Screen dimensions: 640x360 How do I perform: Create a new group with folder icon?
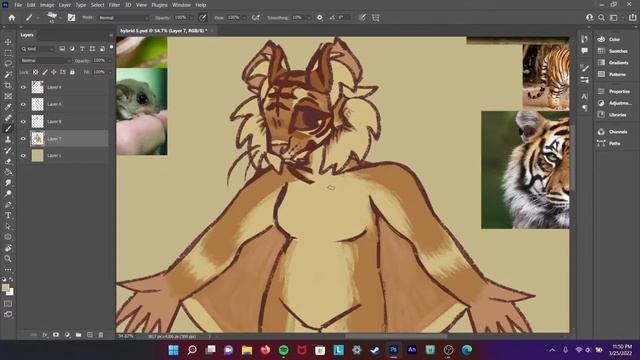click(x=78, y=335)
